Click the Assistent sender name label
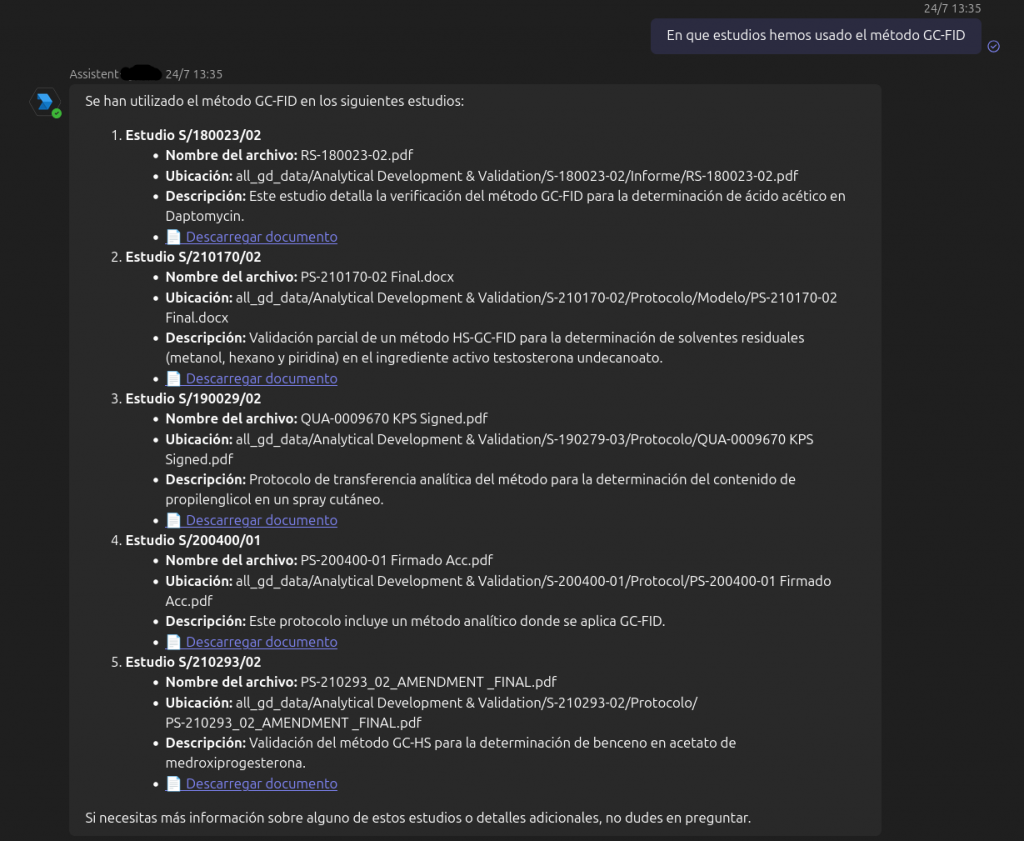Viewport: 1024px width, 841px height. pos(94,74)
